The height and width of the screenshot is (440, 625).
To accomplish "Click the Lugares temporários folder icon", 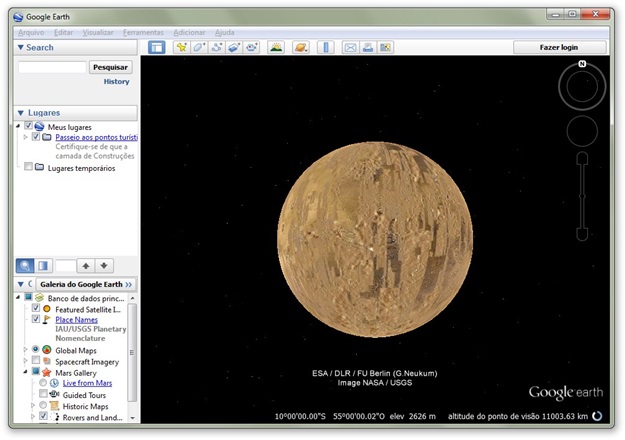I will [39, 167].
